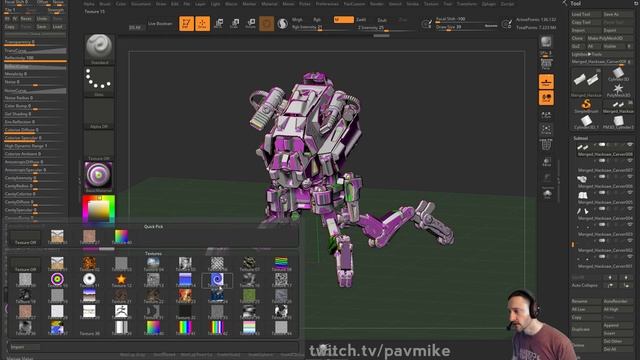Click the Local symmetry orange icon

[546, 98]
